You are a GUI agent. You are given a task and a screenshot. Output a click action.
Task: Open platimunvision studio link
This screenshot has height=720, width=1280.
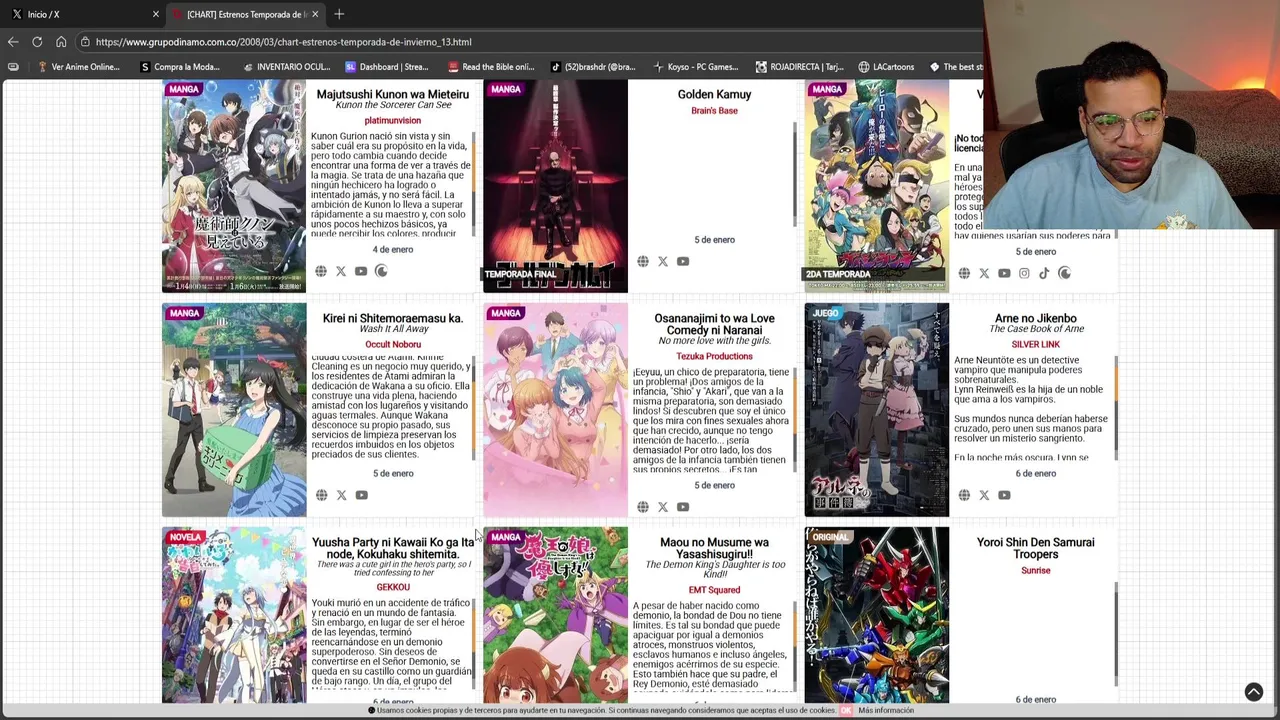click(393, 120)
